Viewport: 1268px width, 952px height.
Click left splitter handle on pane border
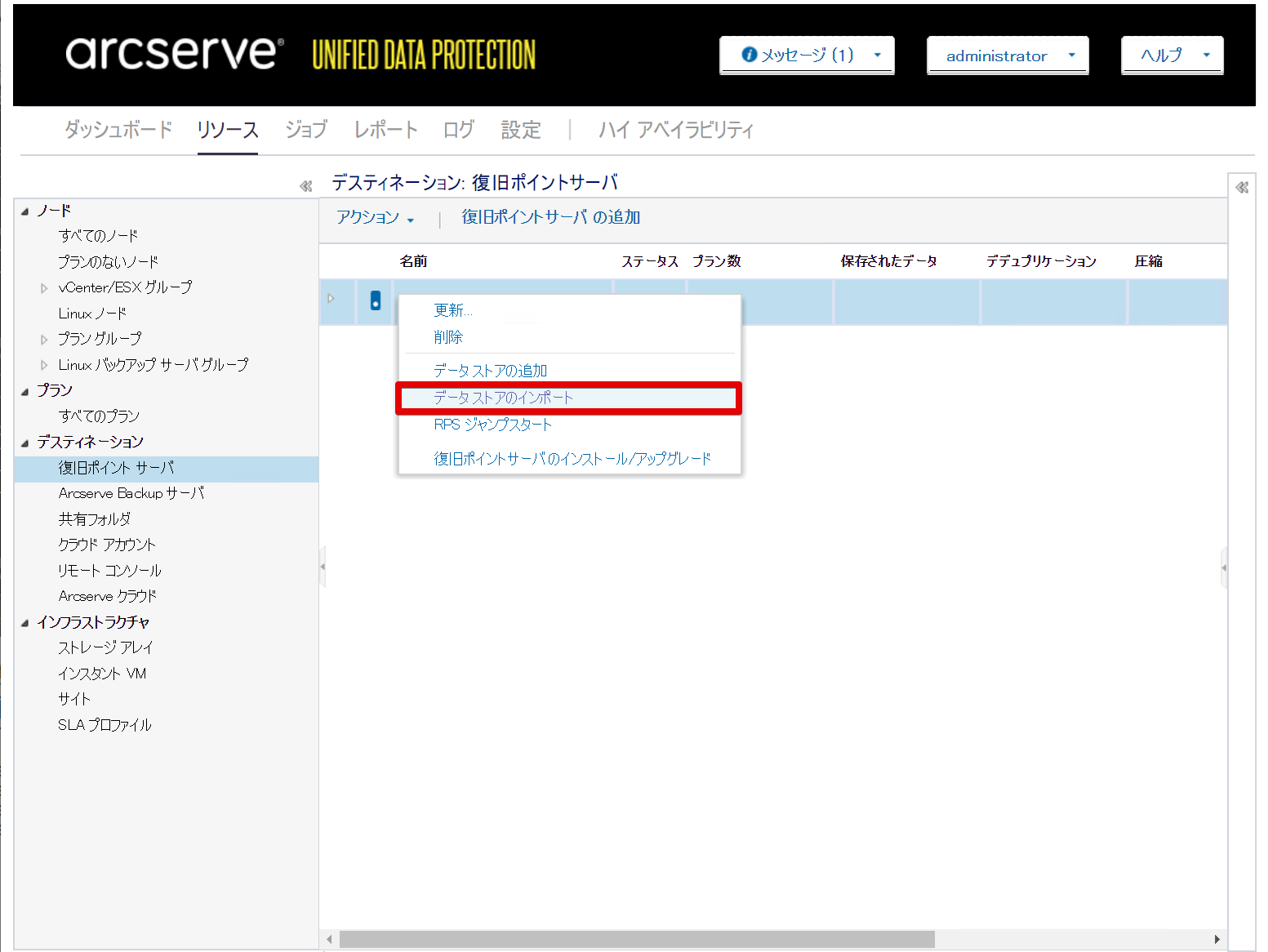point(323,567)
